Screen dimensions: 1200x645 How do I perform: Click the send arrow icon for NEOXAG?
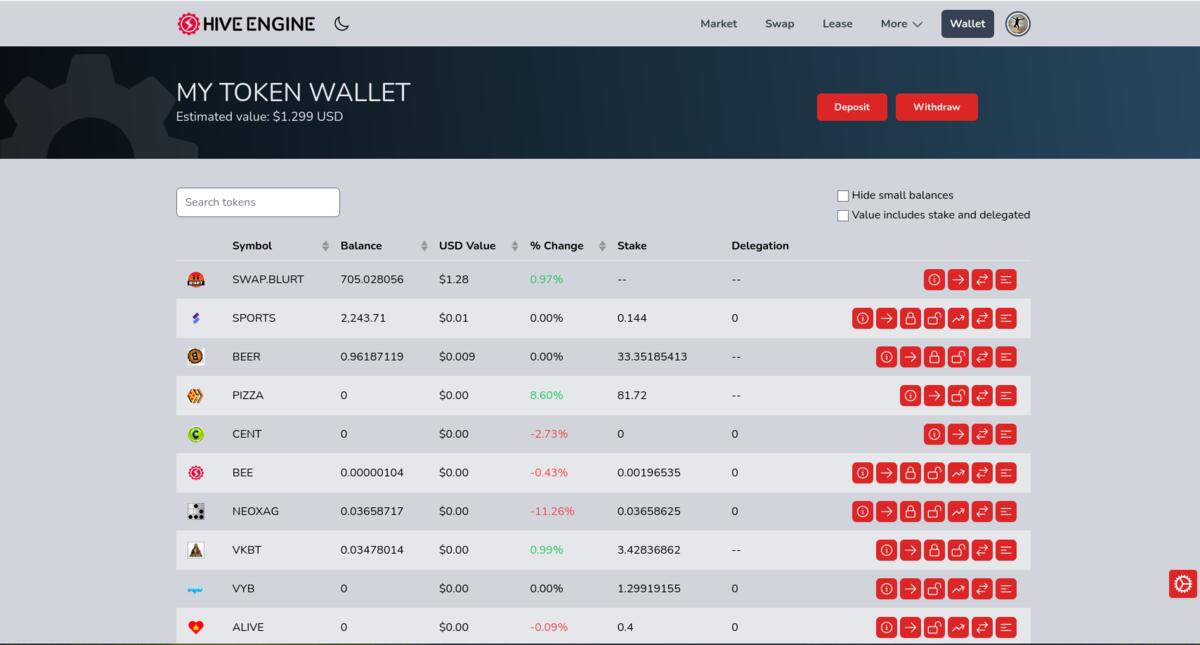[886, 512]
